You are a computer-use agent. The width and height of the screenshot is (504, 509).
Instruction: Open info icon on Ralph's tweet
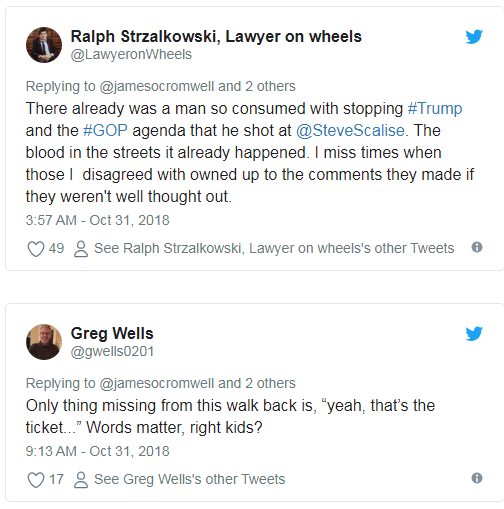coord(477,247)
